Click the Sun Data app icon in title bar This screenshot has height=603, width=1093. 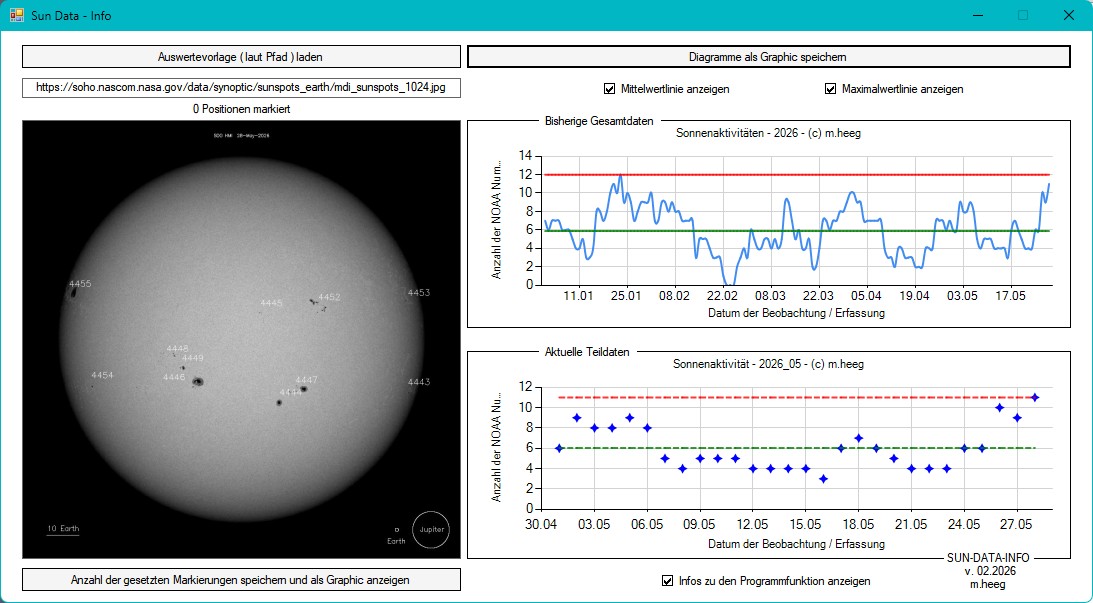16,15
